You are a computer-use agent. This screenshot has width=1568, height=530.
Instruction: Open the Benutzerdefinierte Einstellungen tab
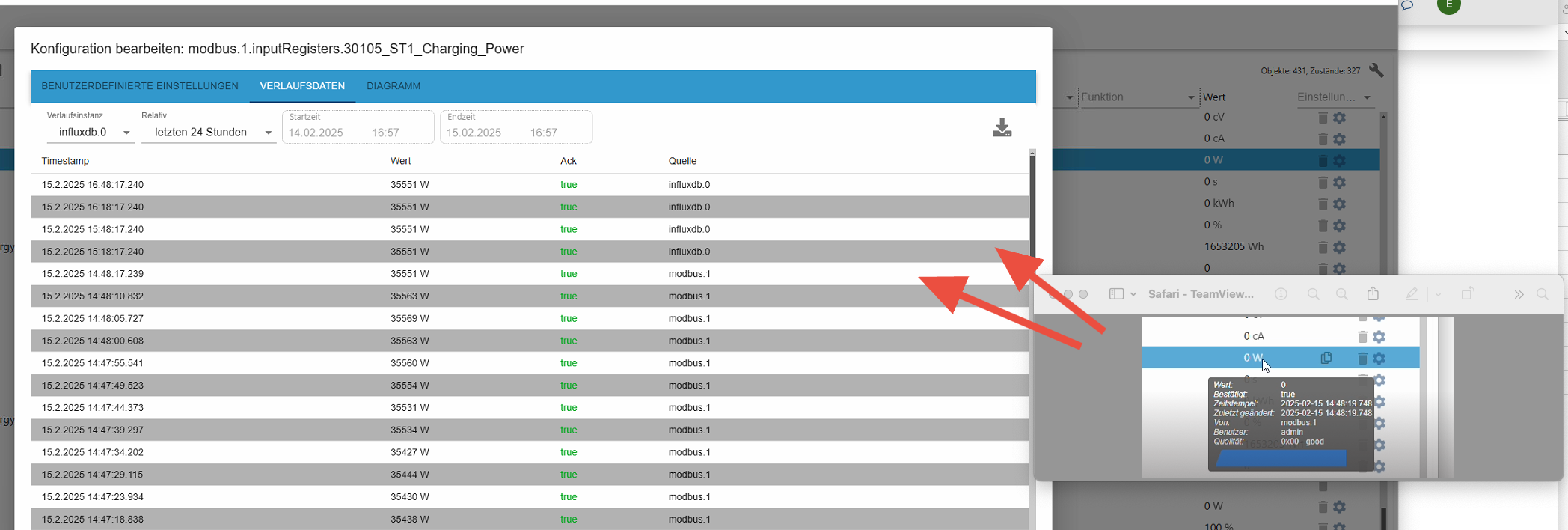(140, 86)
